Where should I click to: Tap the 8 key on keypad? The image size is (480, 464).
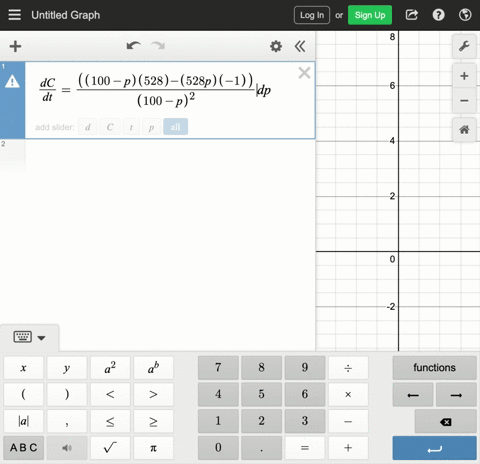(x=261, y=368)
